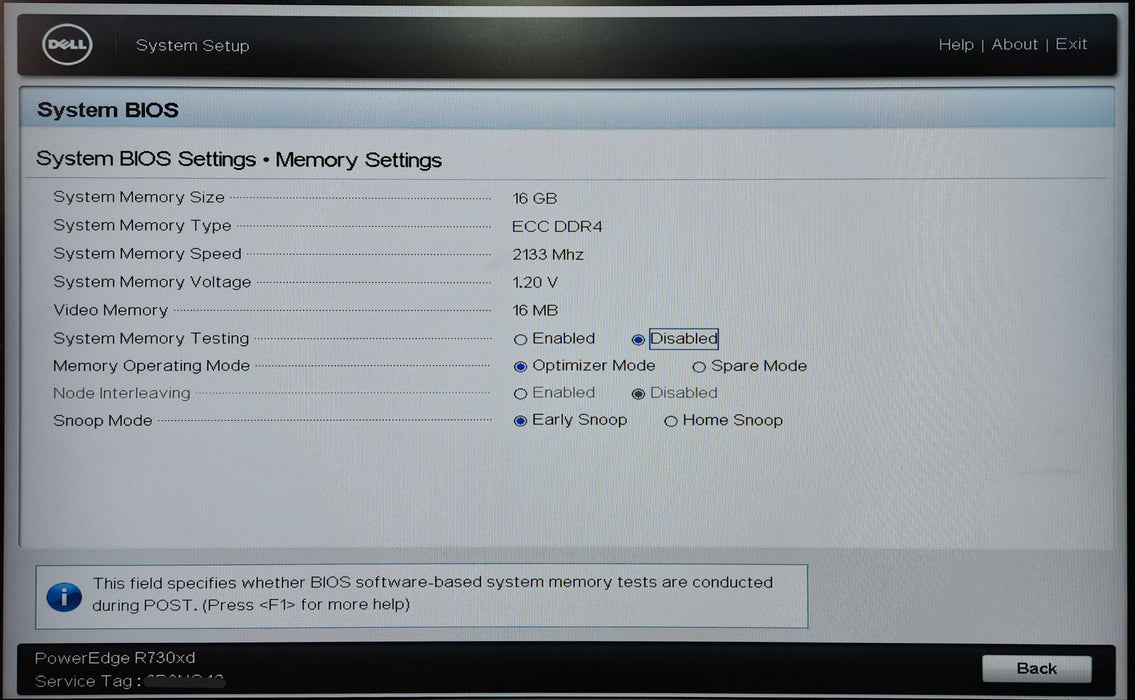This screenshot has height=700, width=1135.
Task: Click the help description text box
Action: (421, 596)
